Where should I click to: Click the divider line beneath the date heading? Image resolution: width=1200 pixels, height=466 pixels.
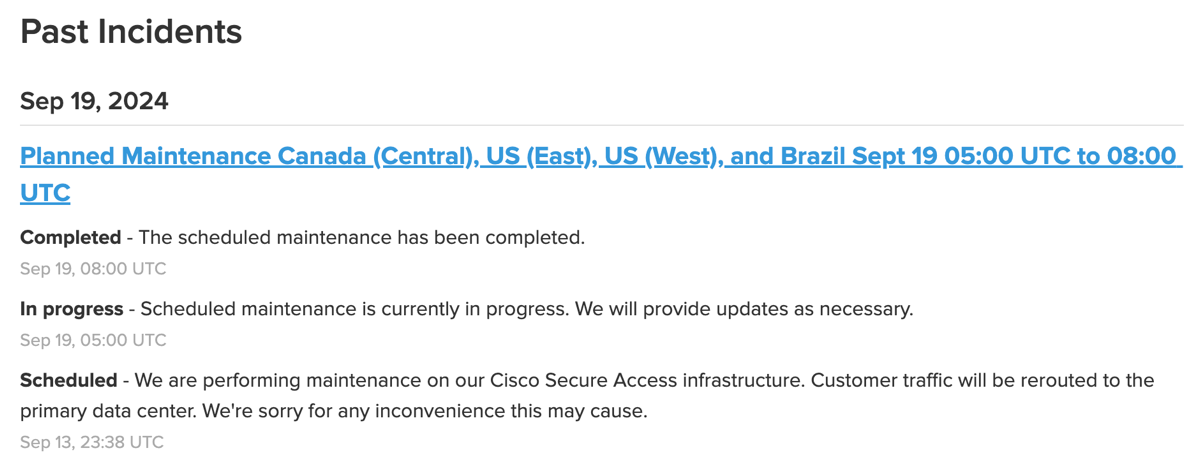point(601,125)
